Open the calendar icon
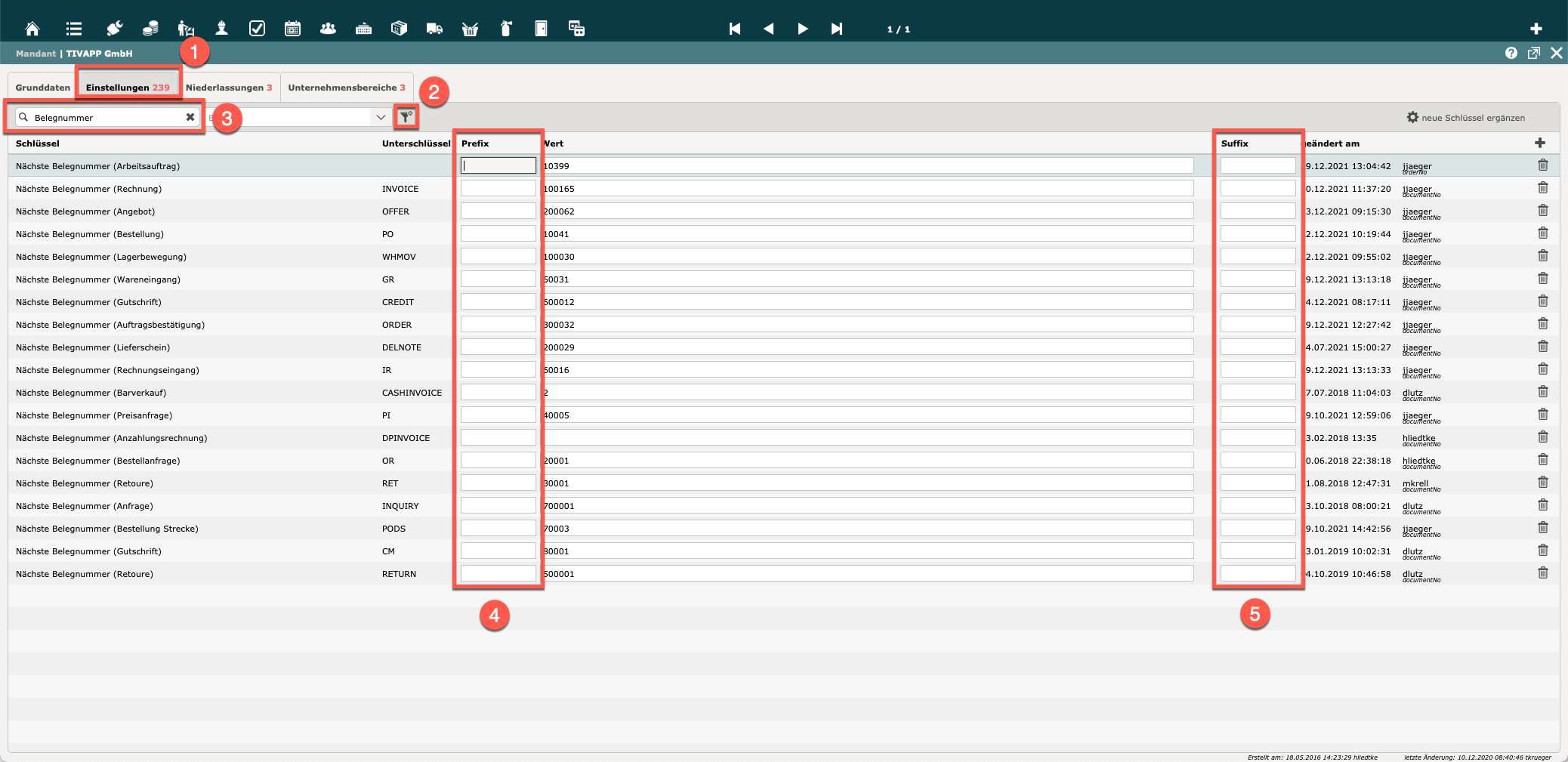 292,29
